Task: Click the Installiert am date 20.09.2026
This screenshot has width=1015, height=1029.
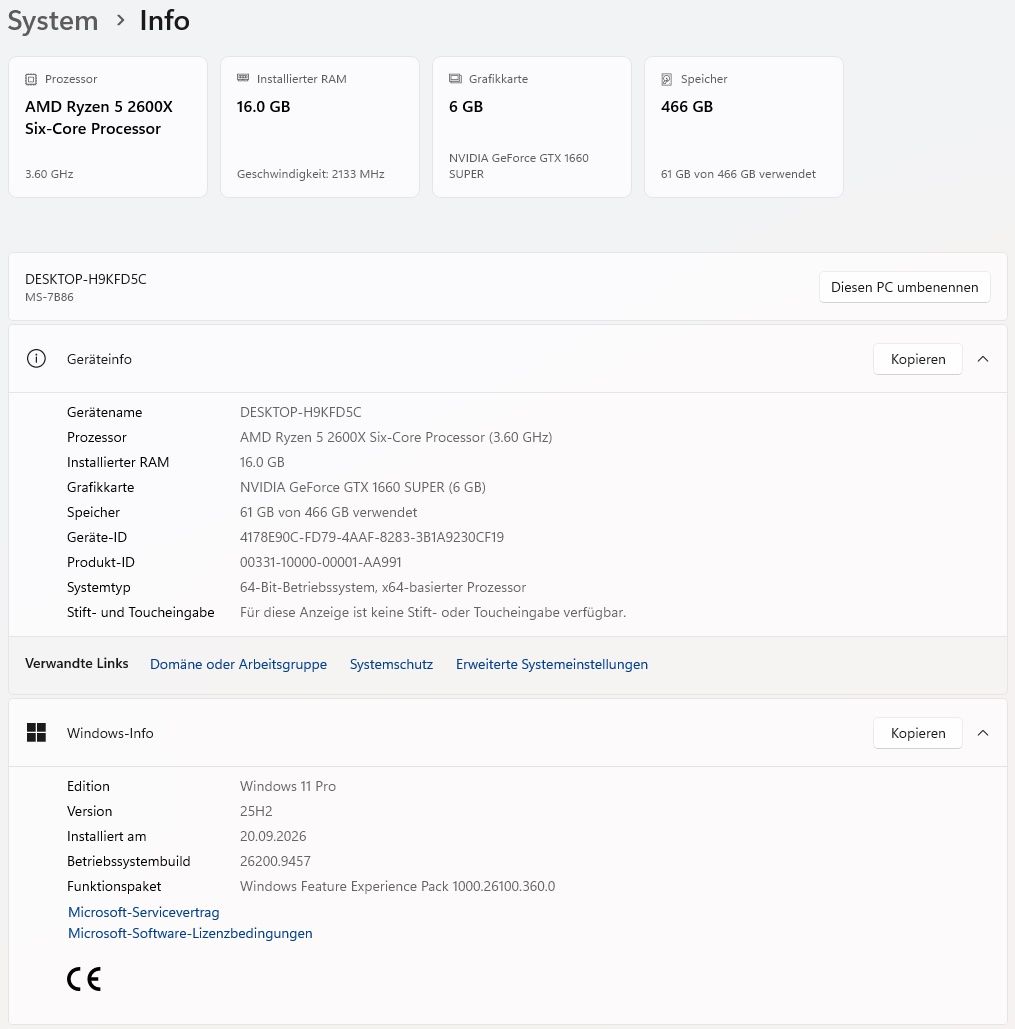Action: pos(273,836)
